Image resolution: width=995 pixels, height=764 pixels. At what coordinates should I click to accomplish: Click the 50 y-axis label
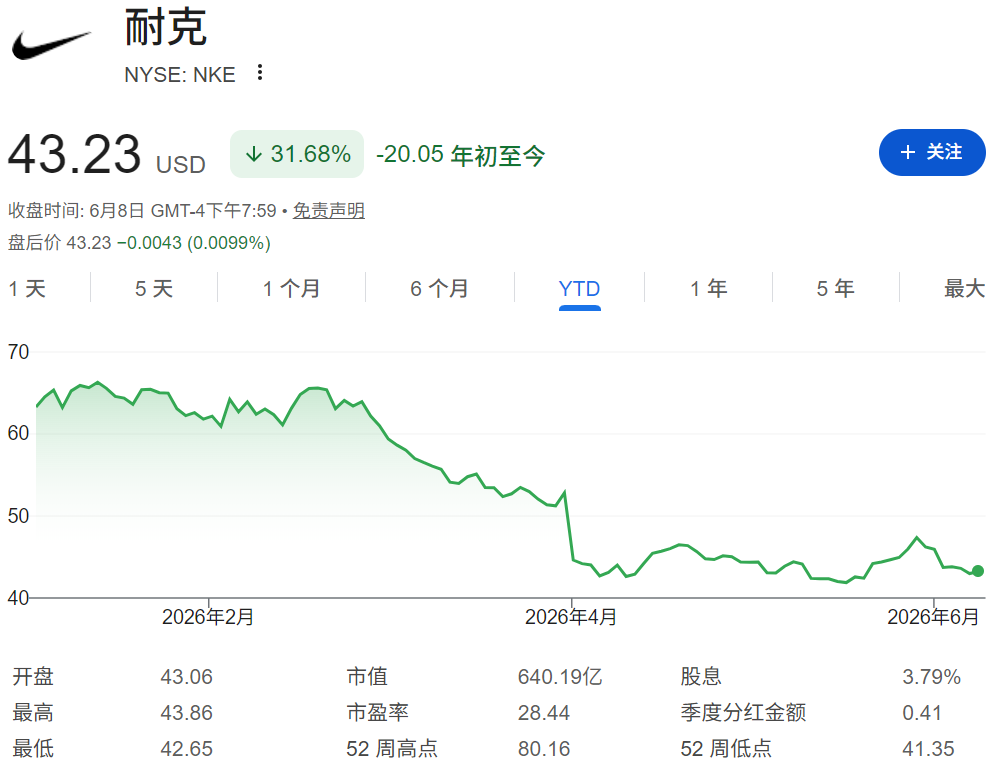18,516
